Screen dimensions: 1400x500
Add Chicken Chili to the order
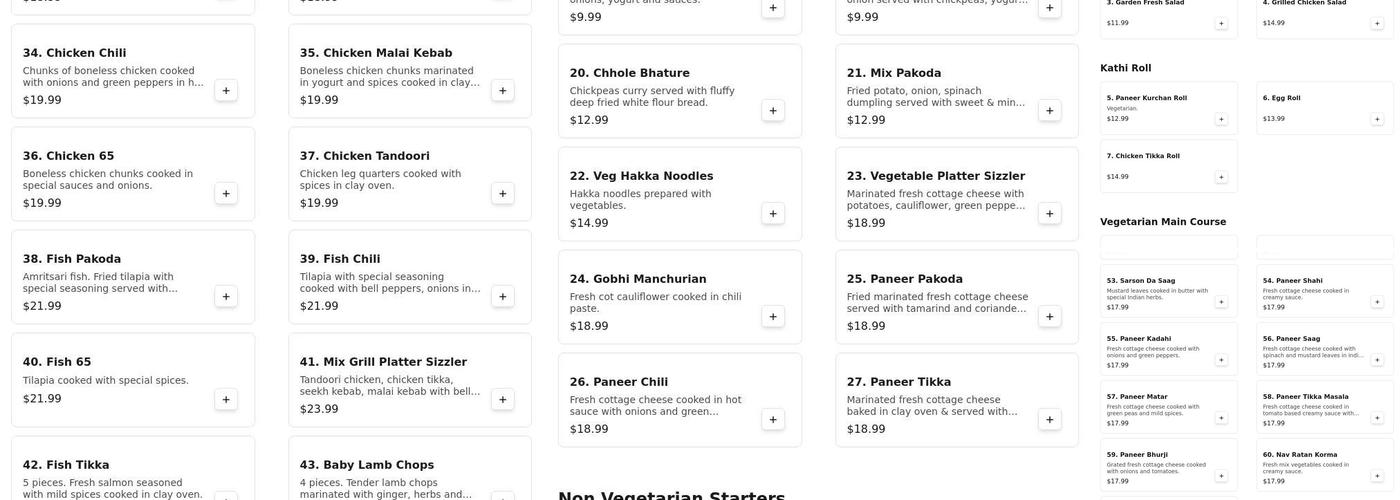(x=226, y=91)
